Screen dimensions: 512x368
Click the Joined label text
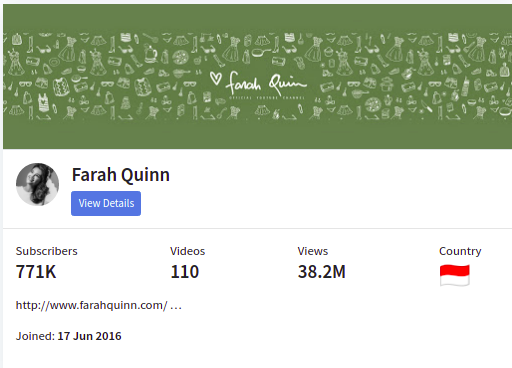click(x=35, y=336)
